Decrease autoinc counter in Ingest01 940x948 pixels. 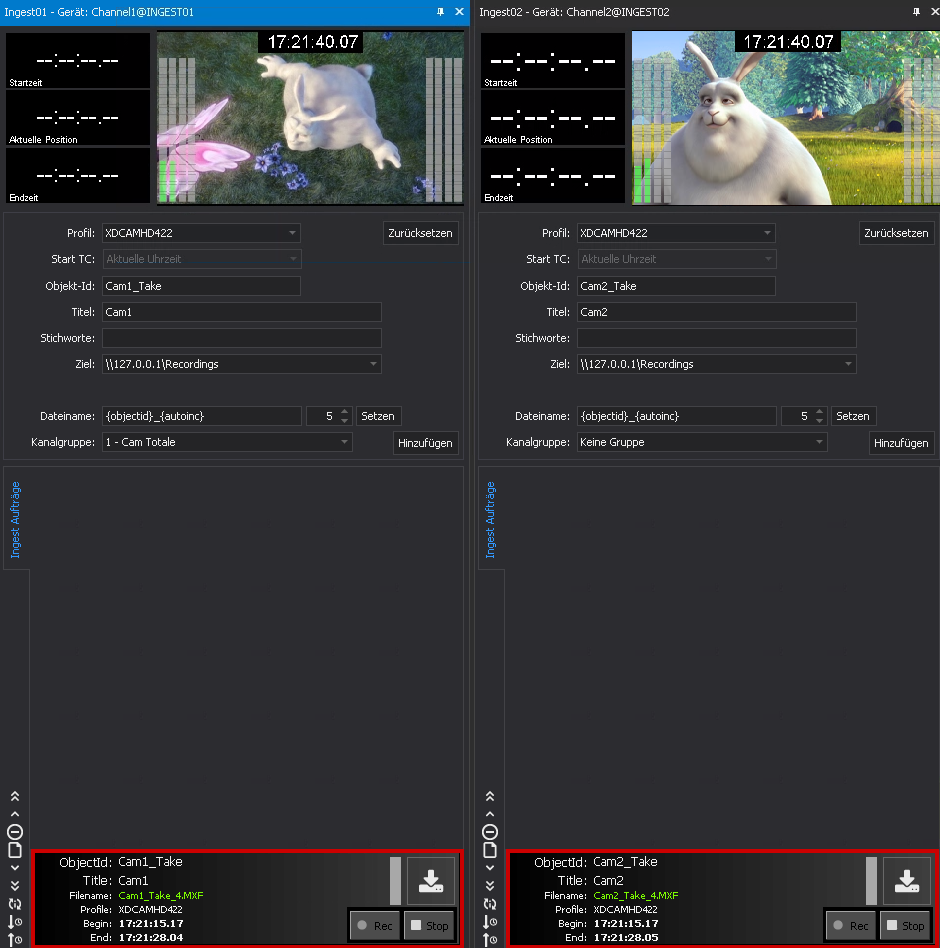(345, 421)
